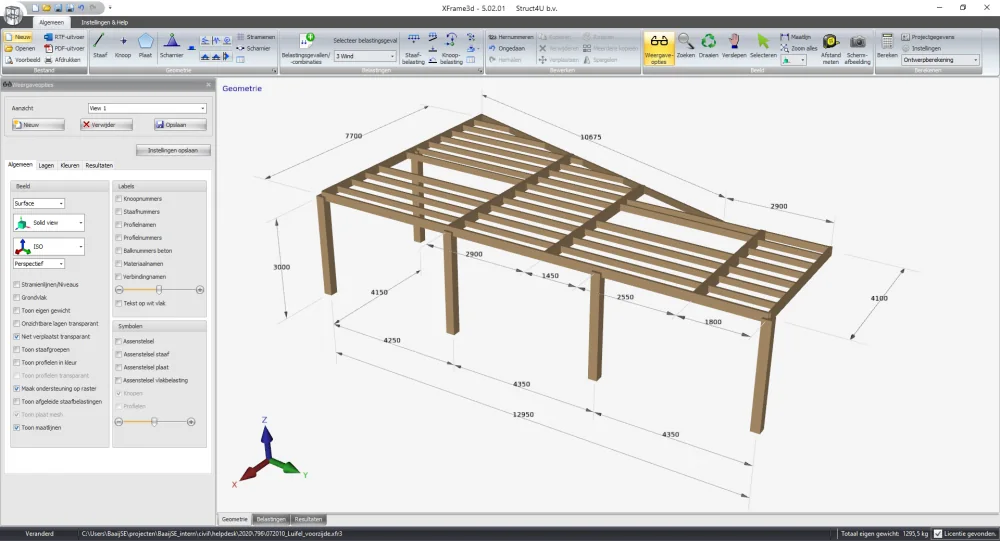Open the view dropdown under Zoom alles

(793, 60)
